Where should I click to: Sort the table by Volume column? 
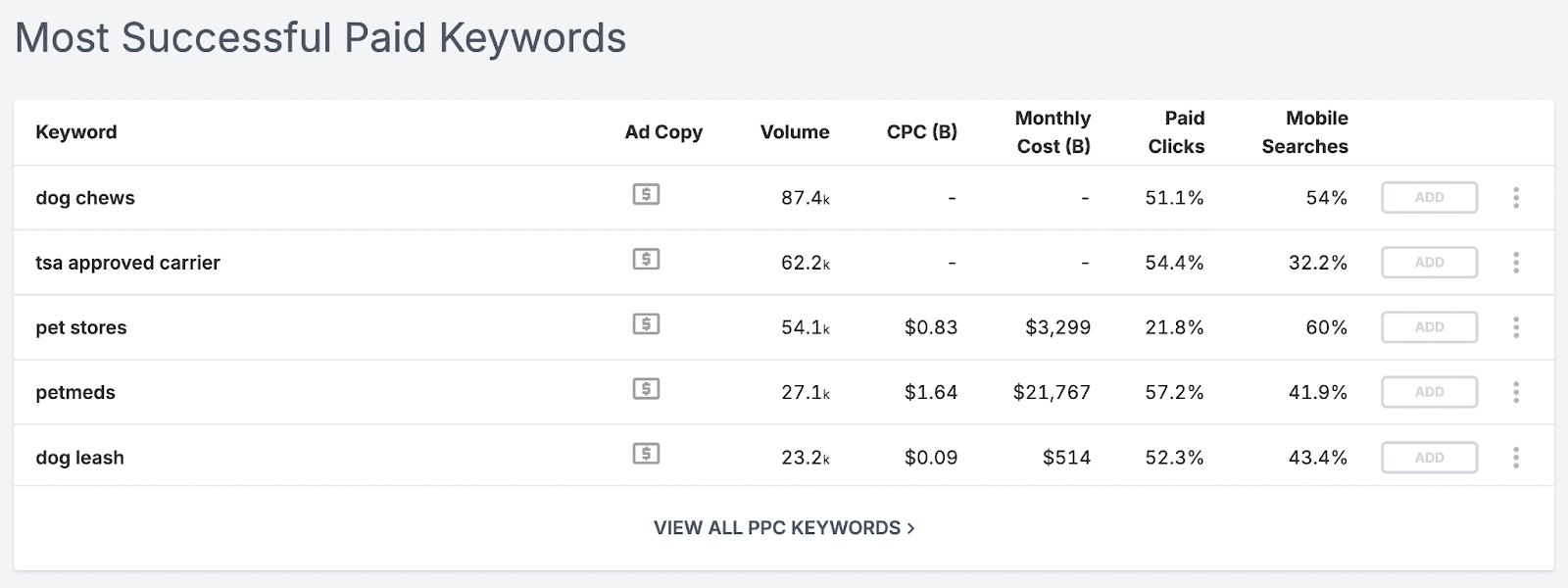pos(795,132)
